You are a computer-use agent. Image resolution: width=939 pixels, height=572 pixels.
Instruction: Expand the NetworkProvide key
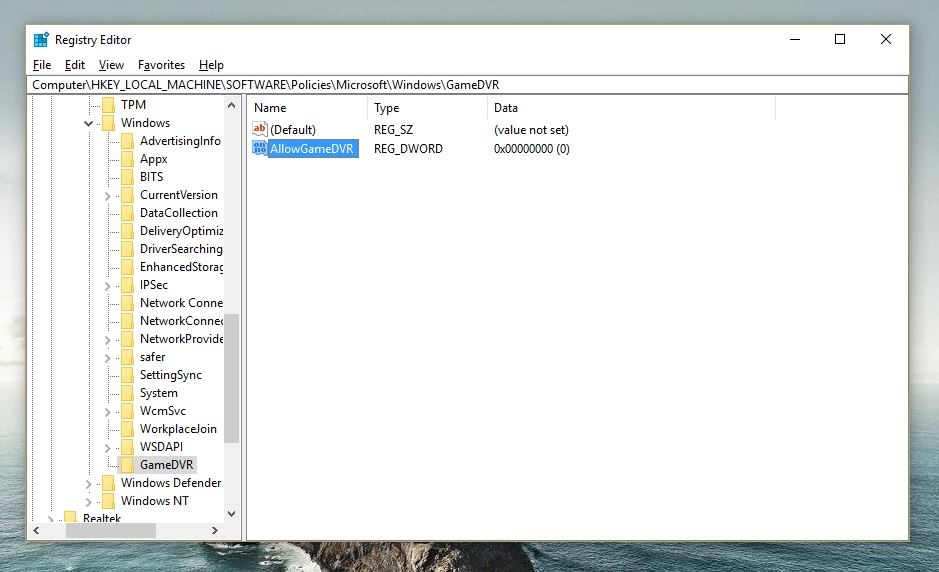point(108,340)
